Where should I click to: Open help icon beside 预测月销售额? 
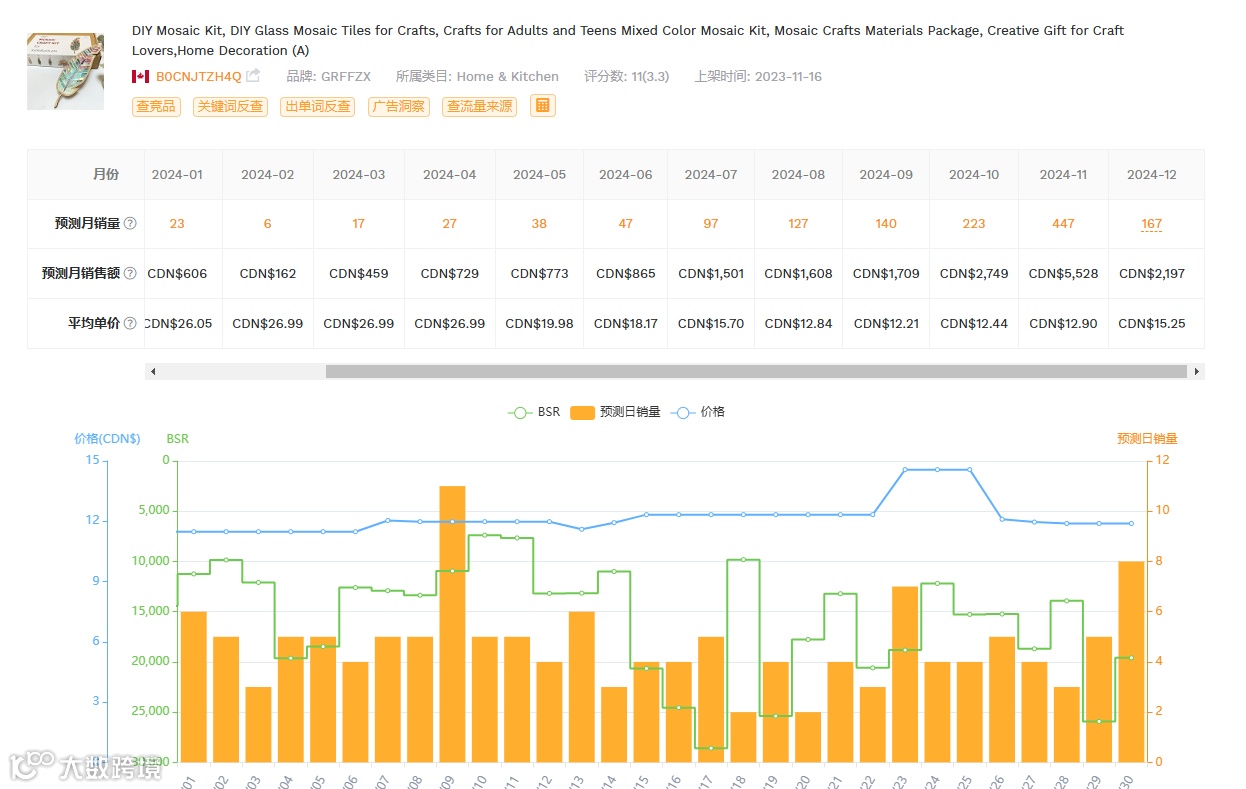pyautogui.click(x=130, y=274)
